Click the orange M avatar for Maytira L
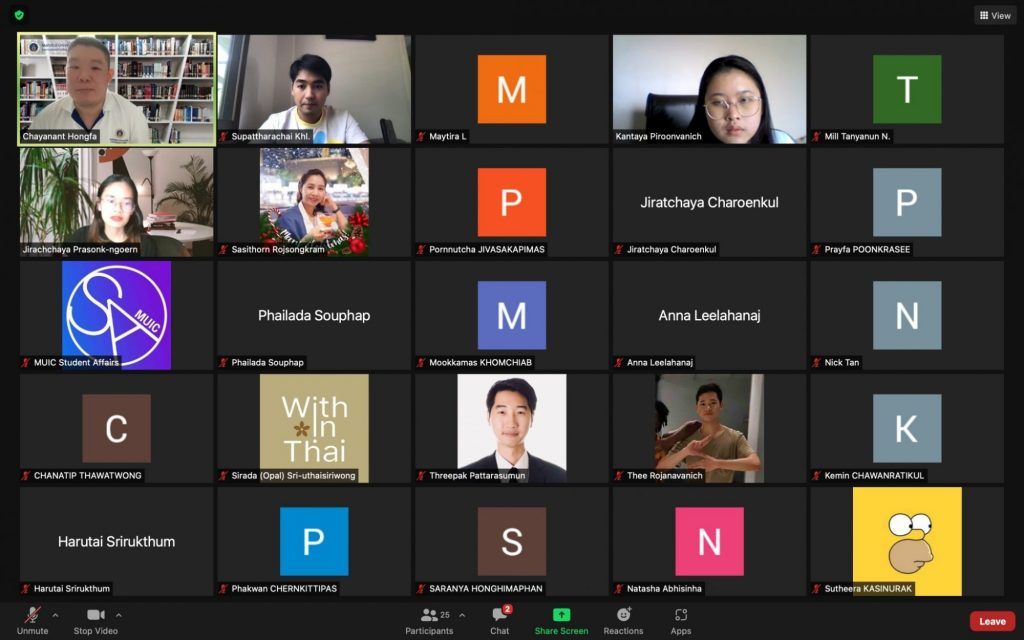The height and width of the screenshot is (640, 1024). (x=511, y=89)
